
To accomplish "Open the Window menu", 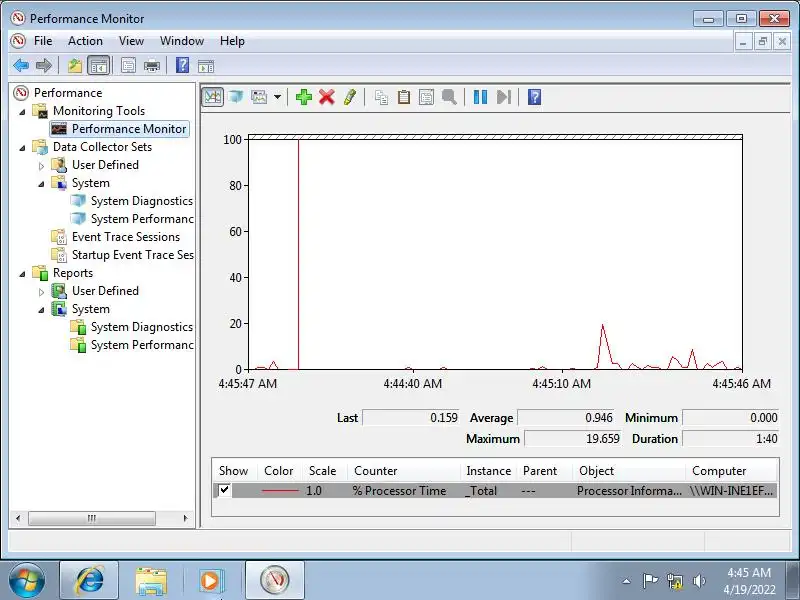I will click(x=182, y=41).
